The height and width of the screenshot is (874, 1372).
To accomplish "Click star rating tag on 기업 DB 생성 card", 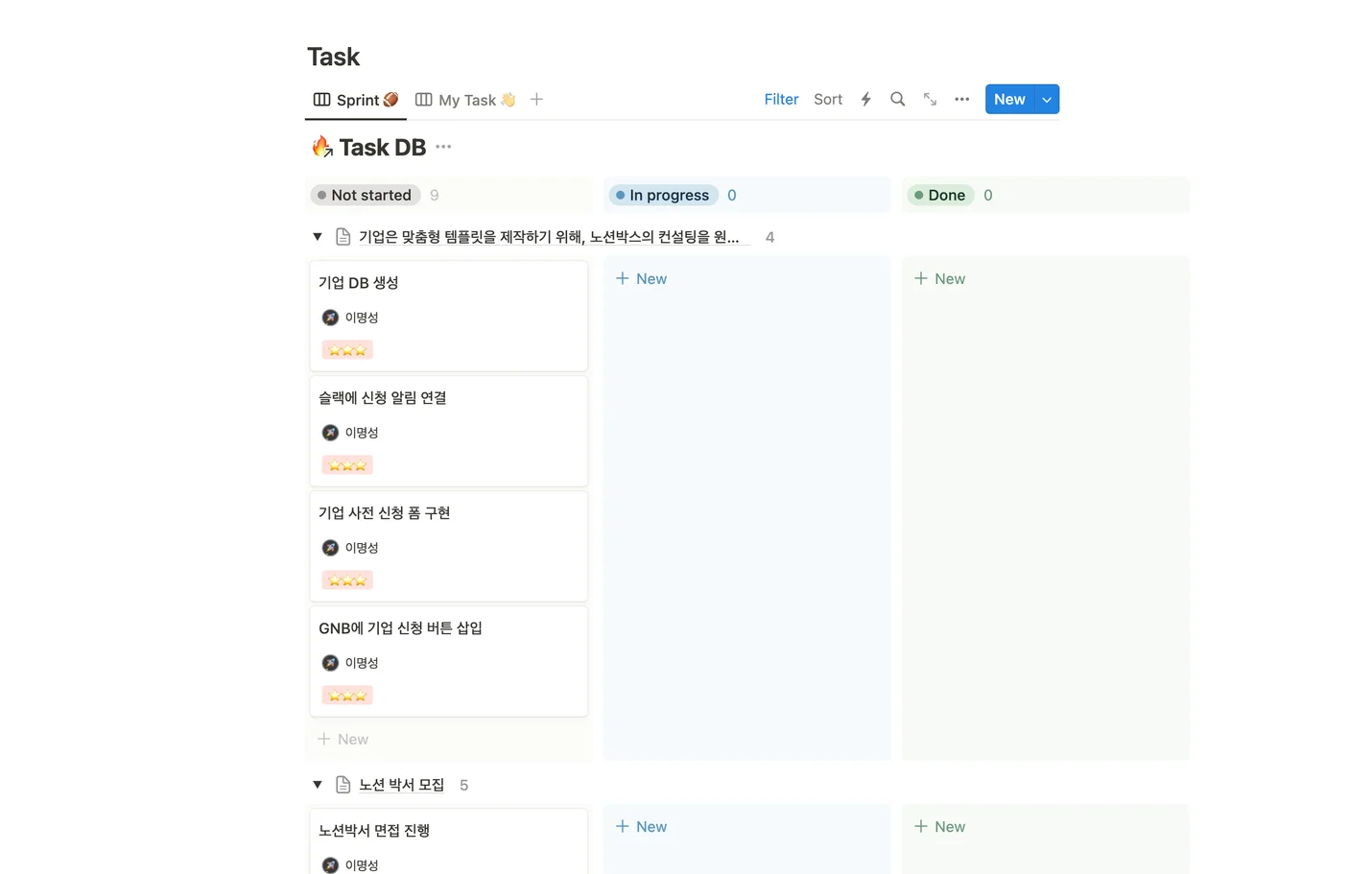I will [347, 350].
